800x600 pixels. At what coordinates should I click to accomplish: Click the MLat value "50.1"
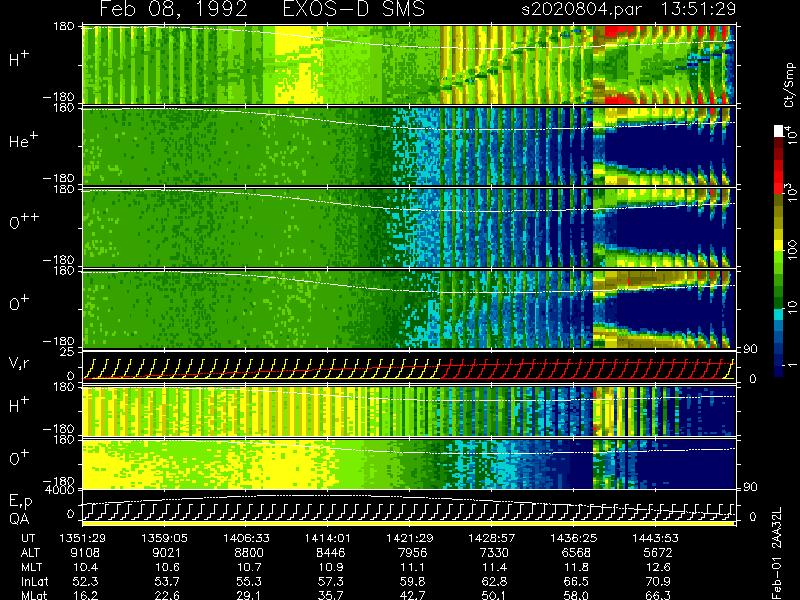(494, 595)
